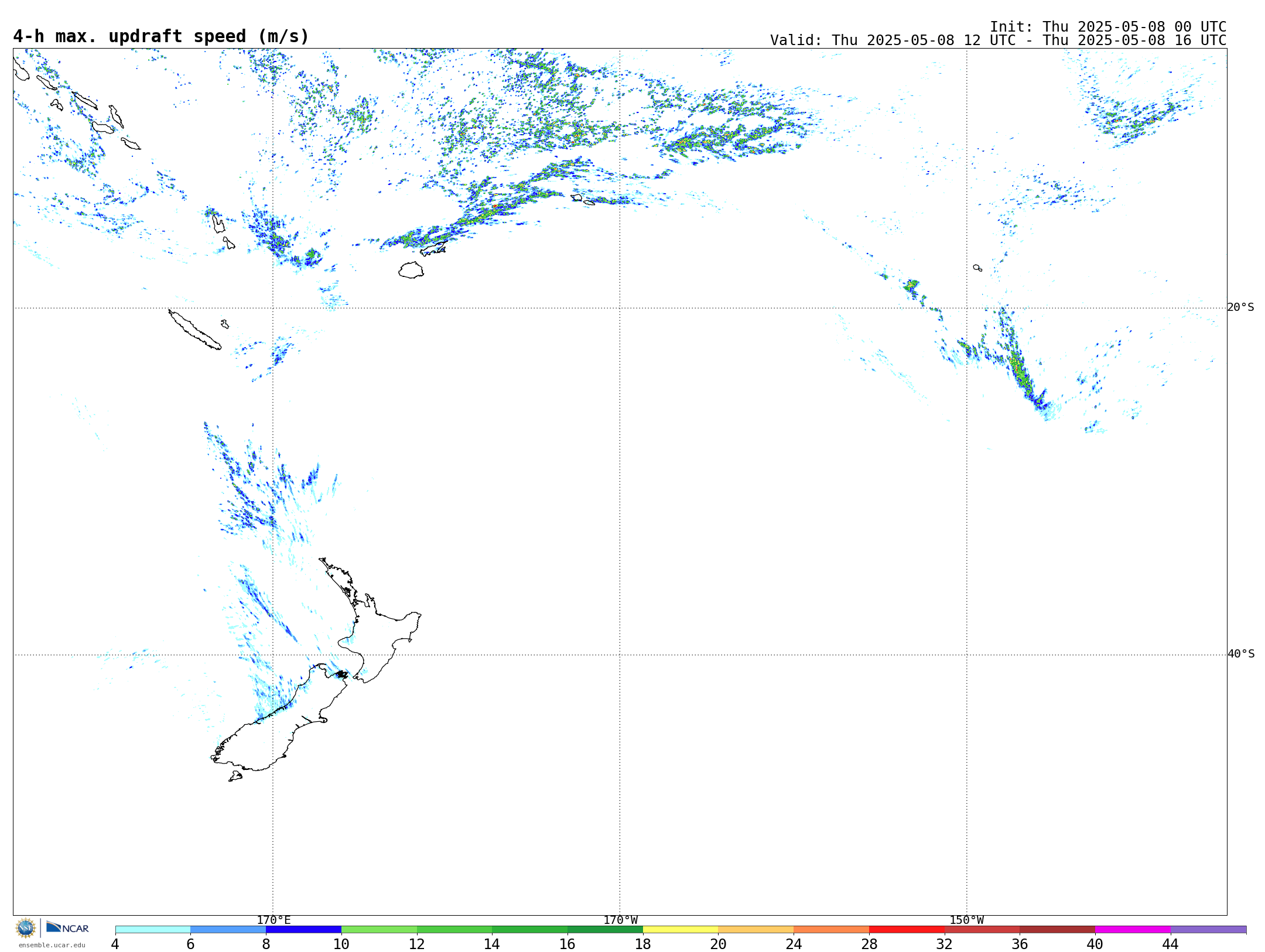Click the orange 24–28 colorbar swatch
The width and height of the screenshot is (1265, 952).
point(832,930)
